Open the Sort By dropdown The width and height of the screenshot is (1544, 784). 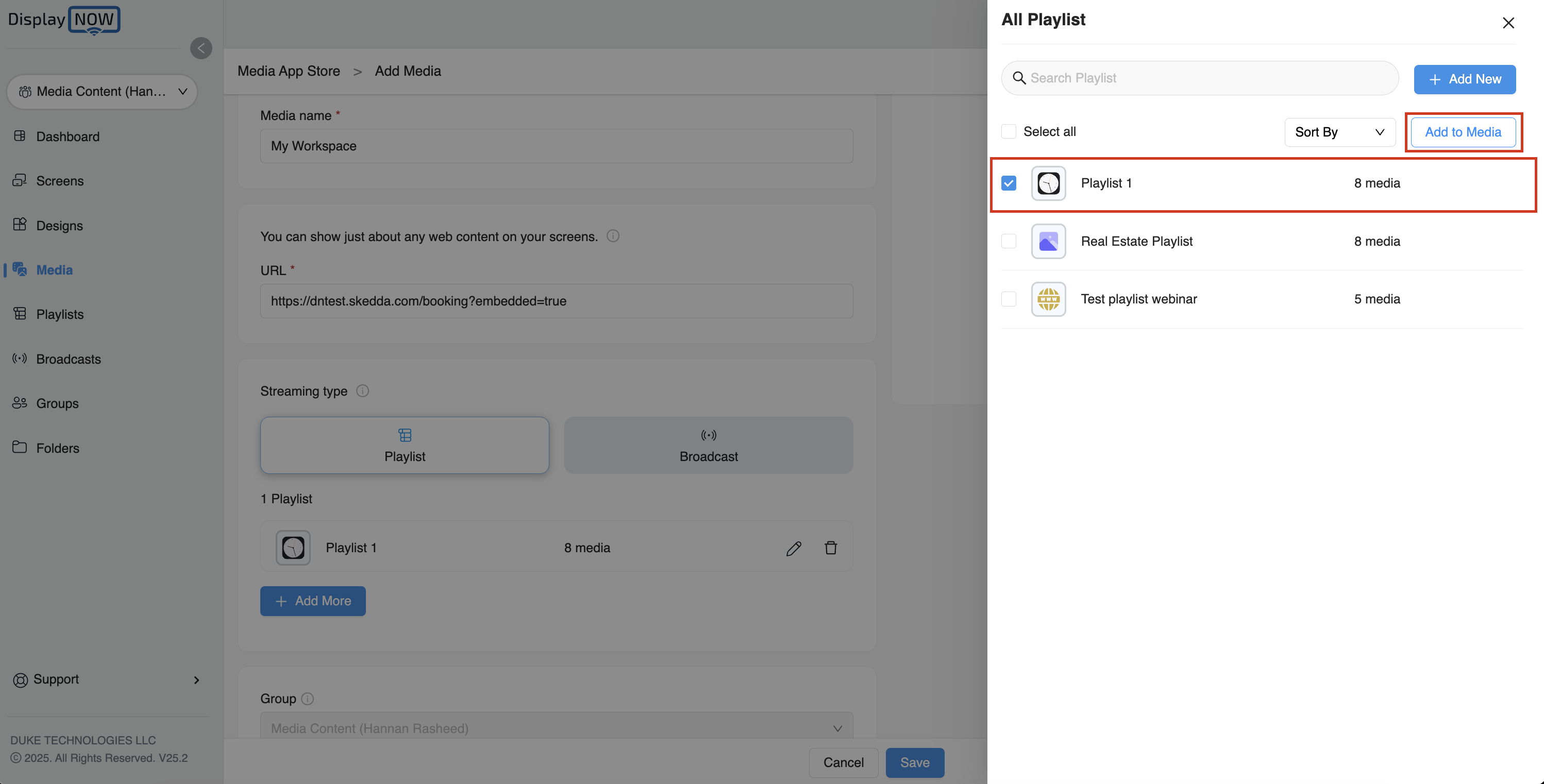click(x=1339, y=132)
